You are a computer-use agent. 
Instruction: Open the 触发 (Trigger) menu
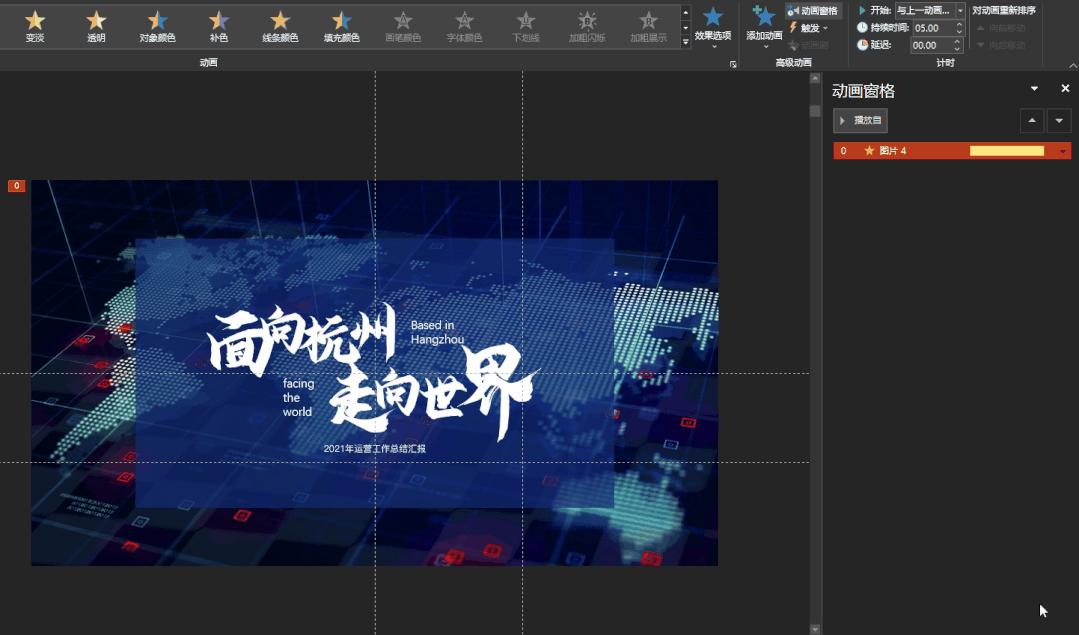coord(810,28)
